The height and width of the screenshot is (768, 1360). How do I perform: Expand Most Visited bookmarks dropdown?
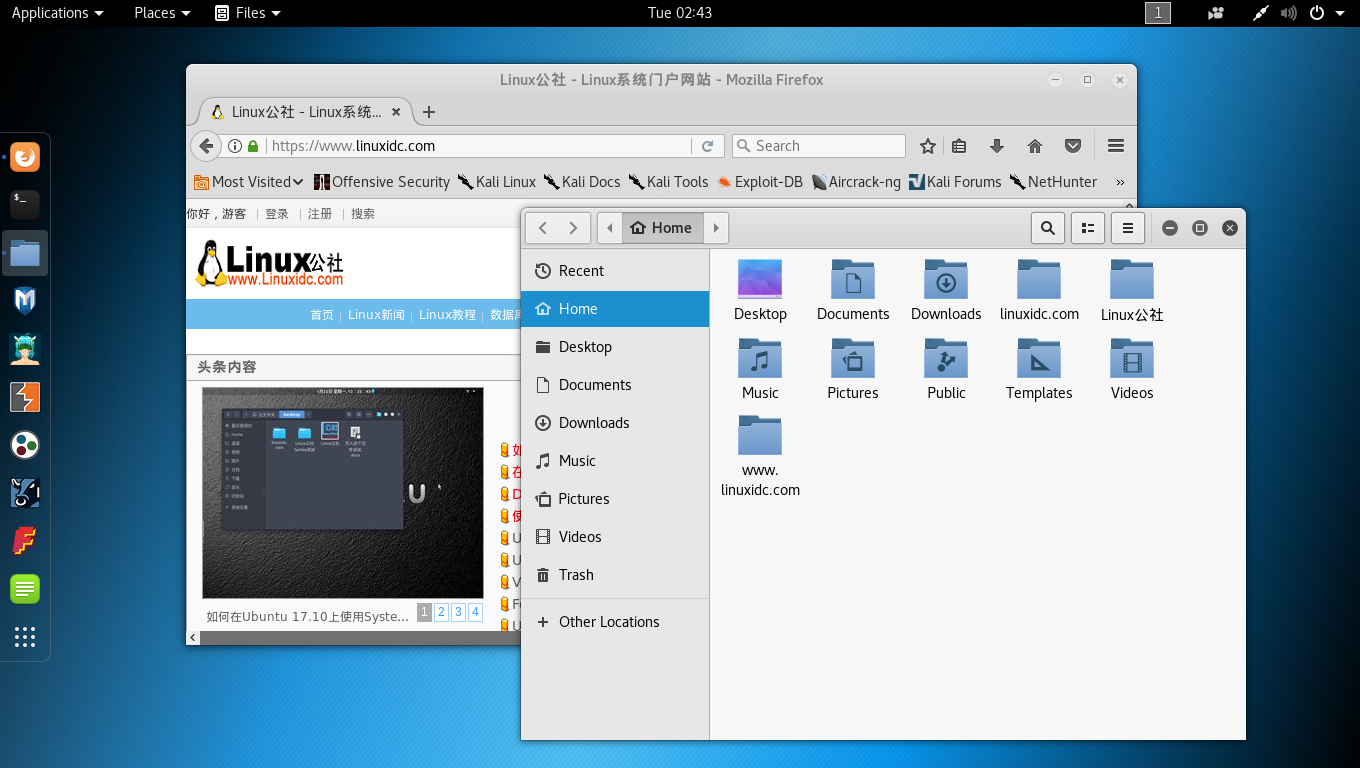tap(249, 182)
